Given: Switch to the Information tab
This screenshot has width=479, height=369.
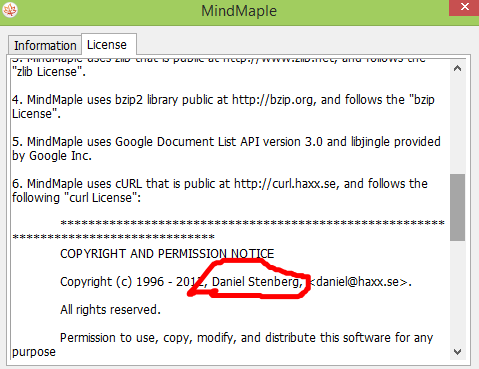Looking at the screenshot, I should click(x=45, y=45).
